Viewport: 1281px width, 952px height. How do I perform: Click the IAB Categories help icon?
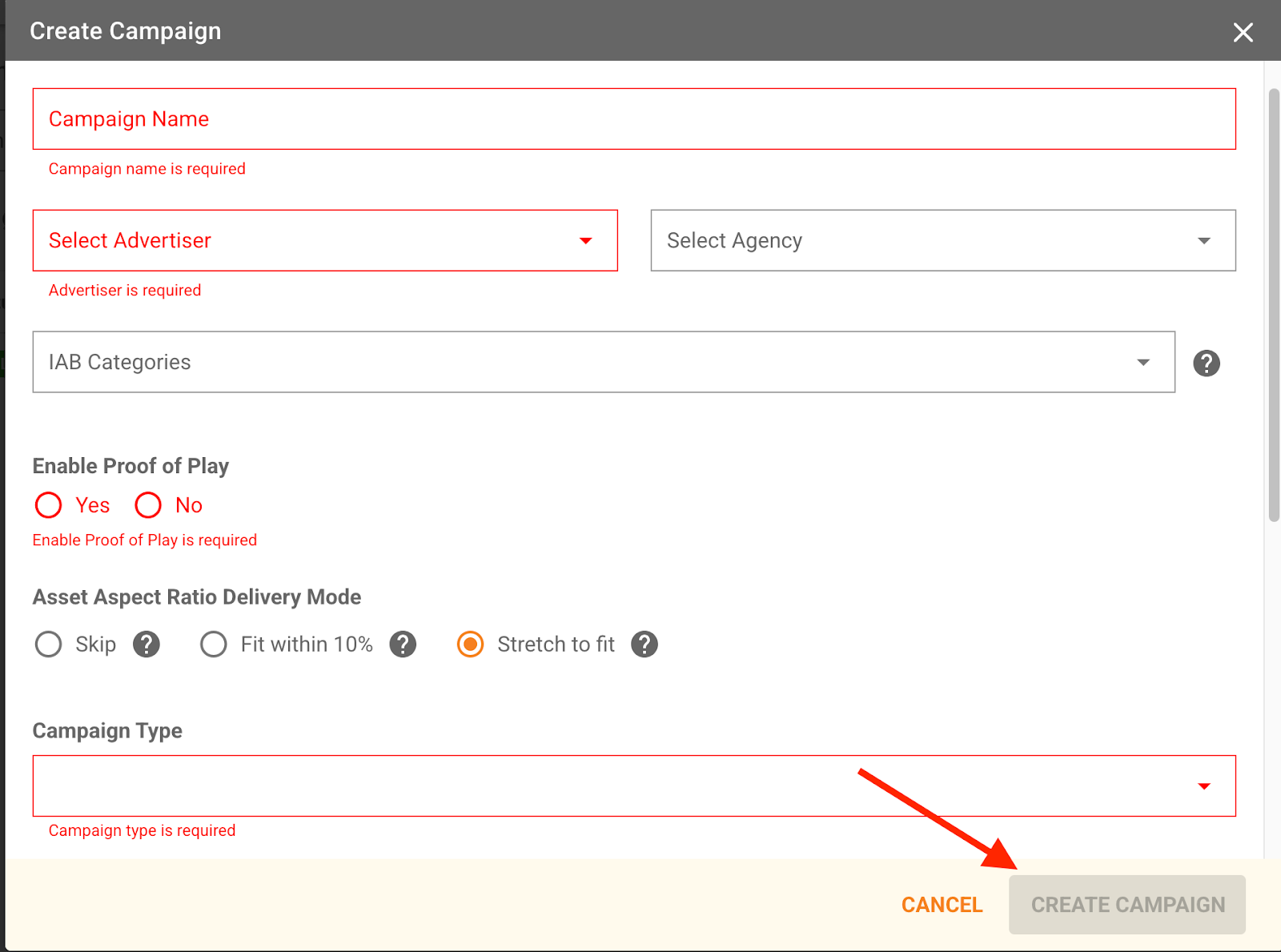(1206, 363)
